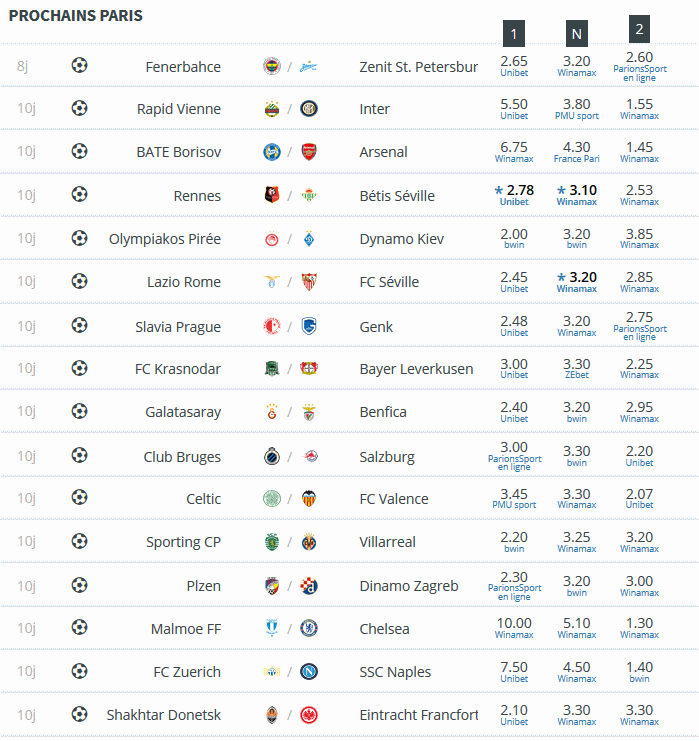Image resolution: width=699 pixels, height=741 pixels.
Task: Click the Arsenal club crest icon
Action: [x=309, y=152]
